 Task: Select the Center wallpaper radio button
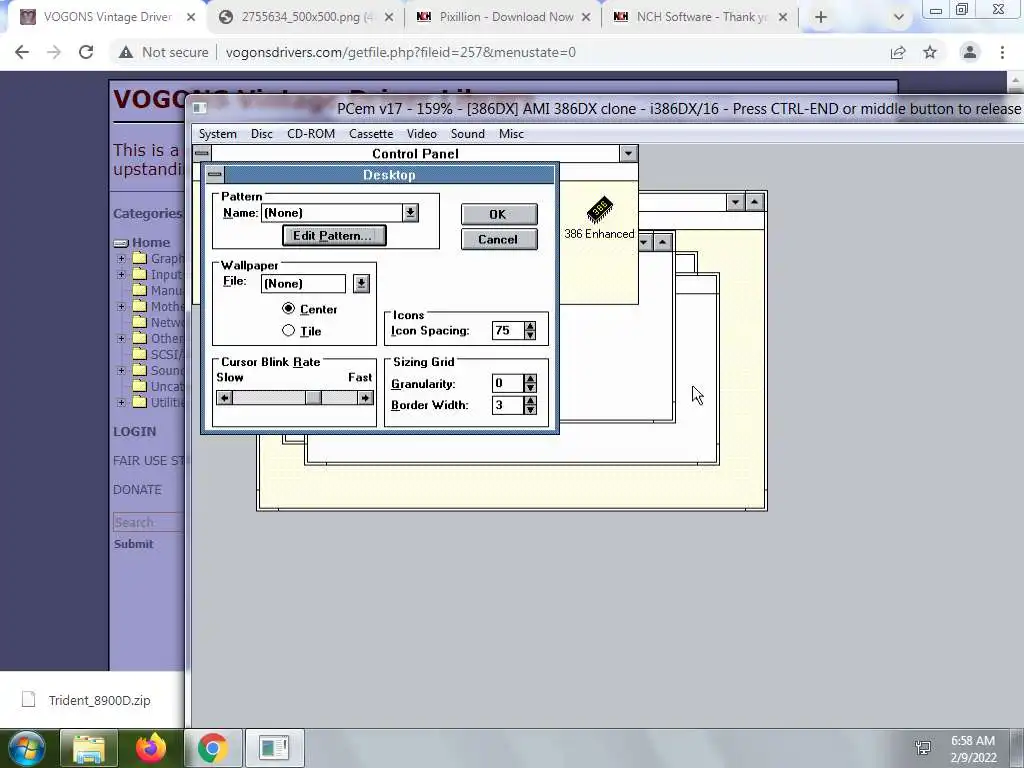288,308
